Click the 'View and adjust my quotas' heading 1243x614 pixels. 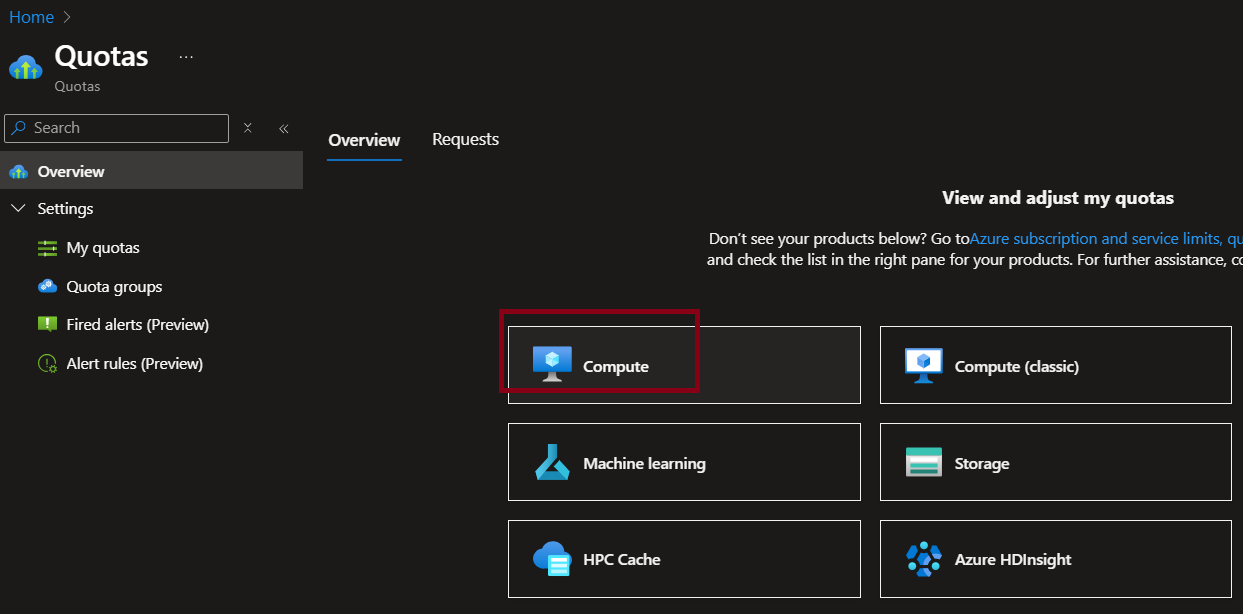pyautogui.click(x=1058, y=198)
